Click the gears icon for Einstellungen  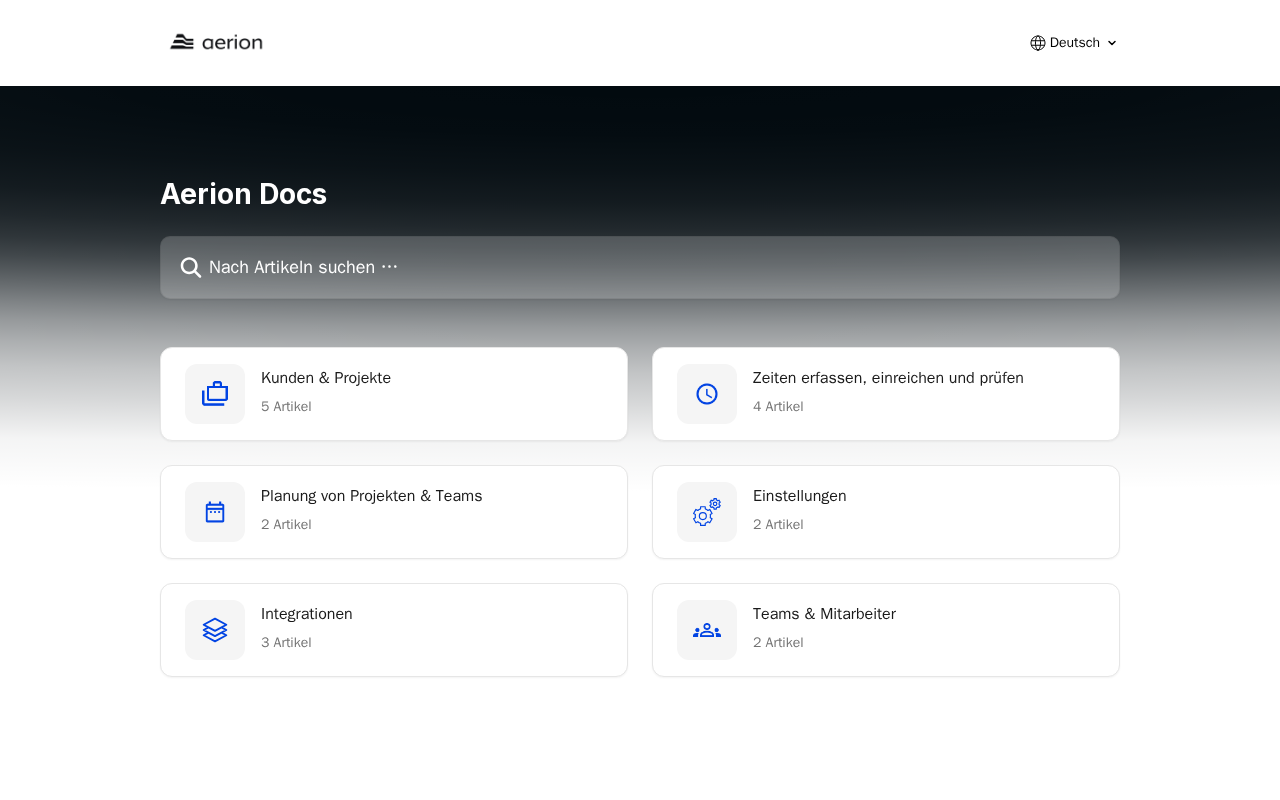click(707, 512)
